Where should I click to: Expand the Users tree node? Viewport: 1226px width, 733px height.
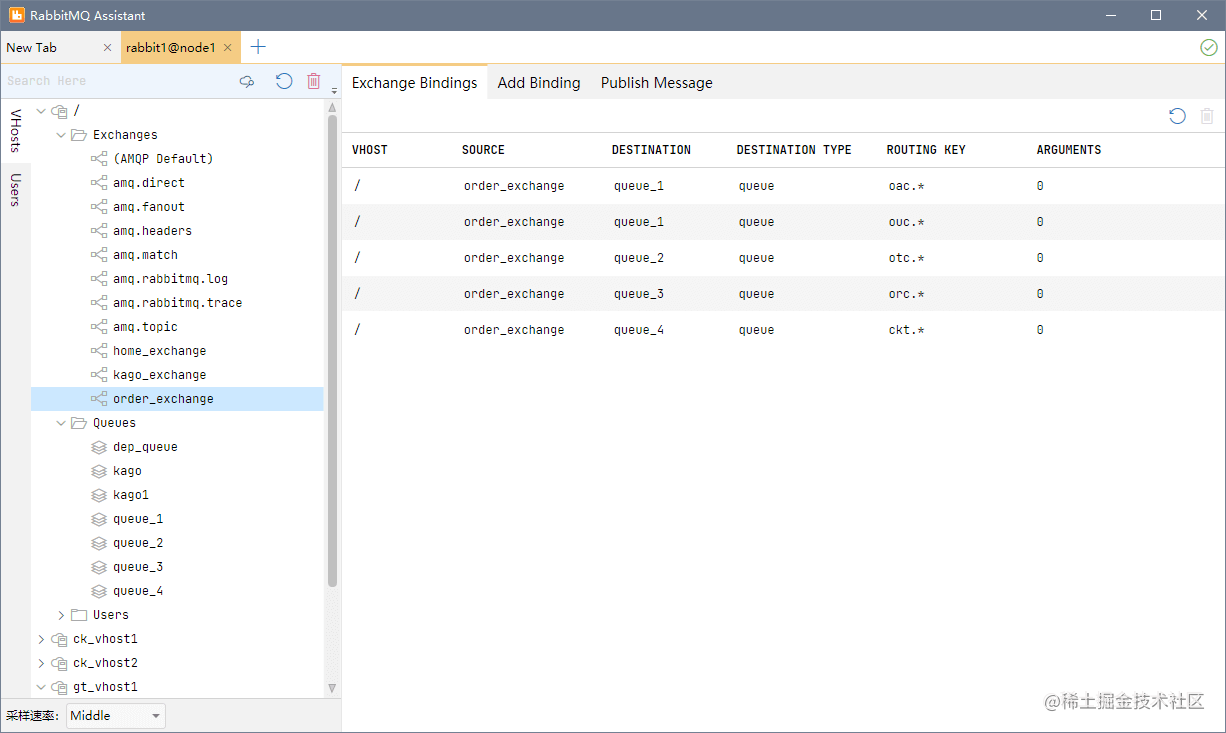59,614
